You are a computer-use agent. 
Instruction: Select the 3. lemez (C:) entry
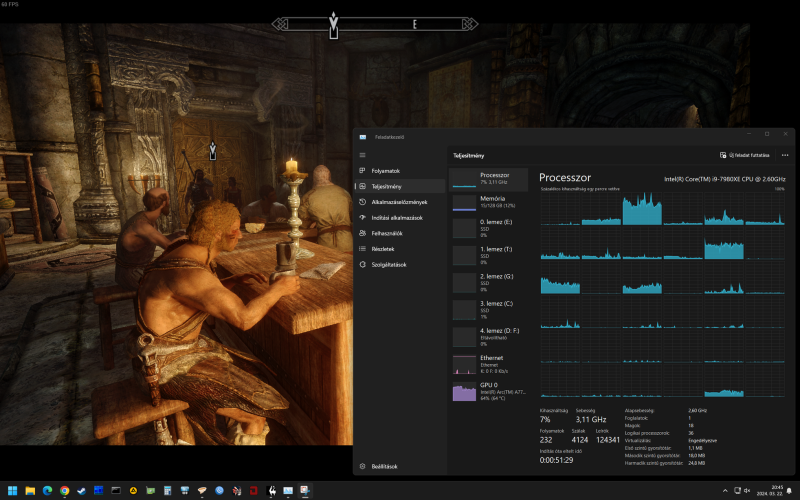[x=488, y=310]
